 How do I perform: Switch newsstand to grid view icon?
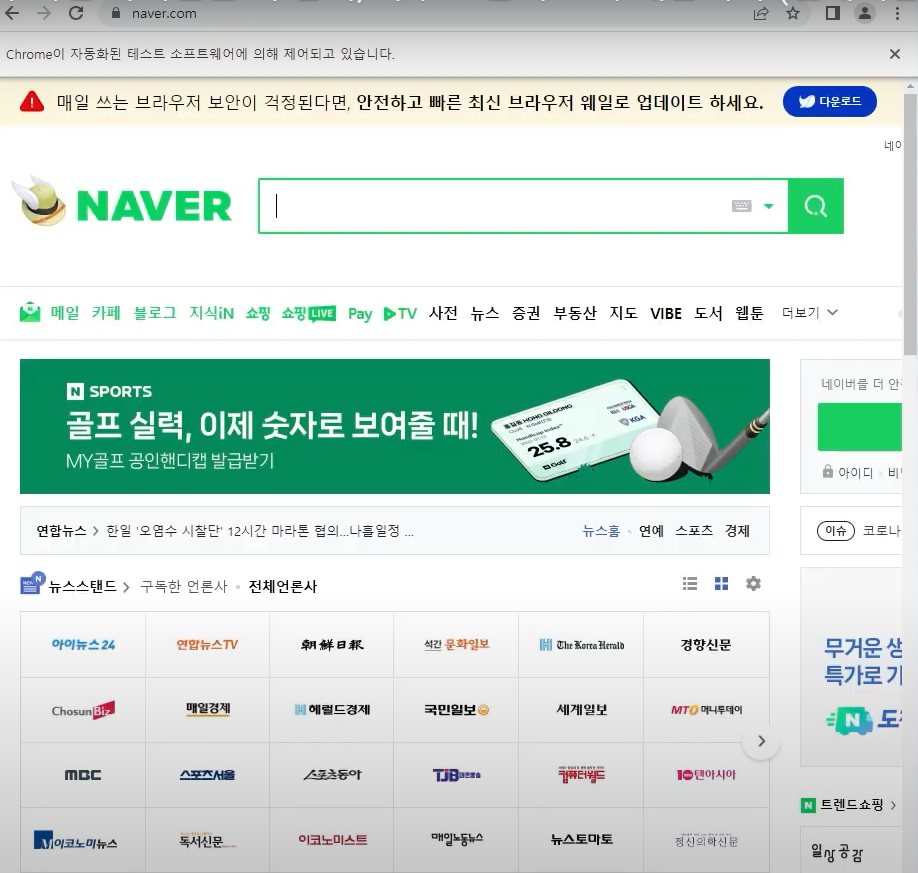pos(721,584)
